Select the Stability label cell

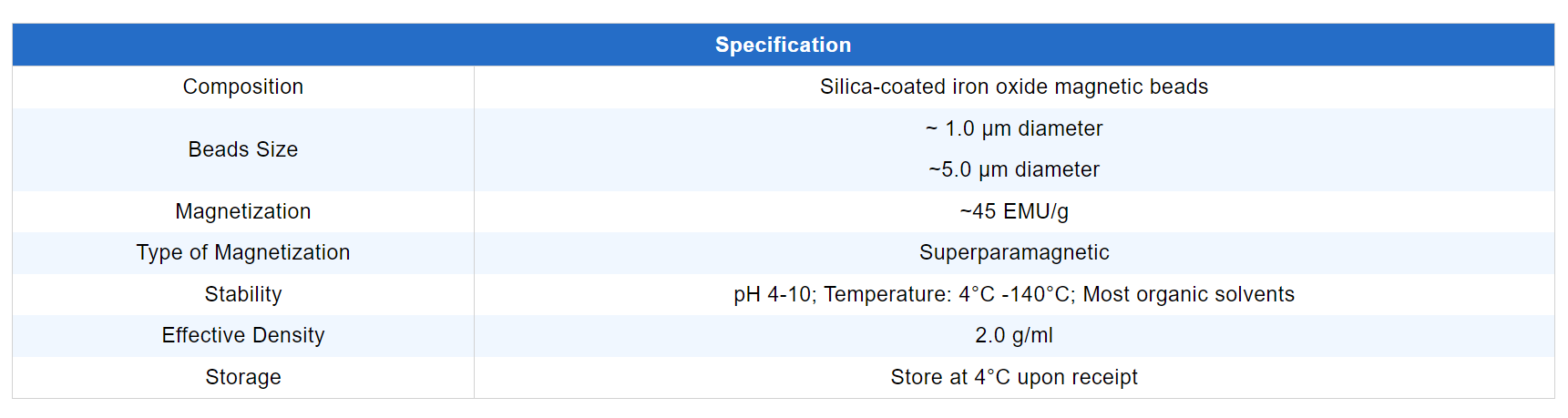[242, 294]
